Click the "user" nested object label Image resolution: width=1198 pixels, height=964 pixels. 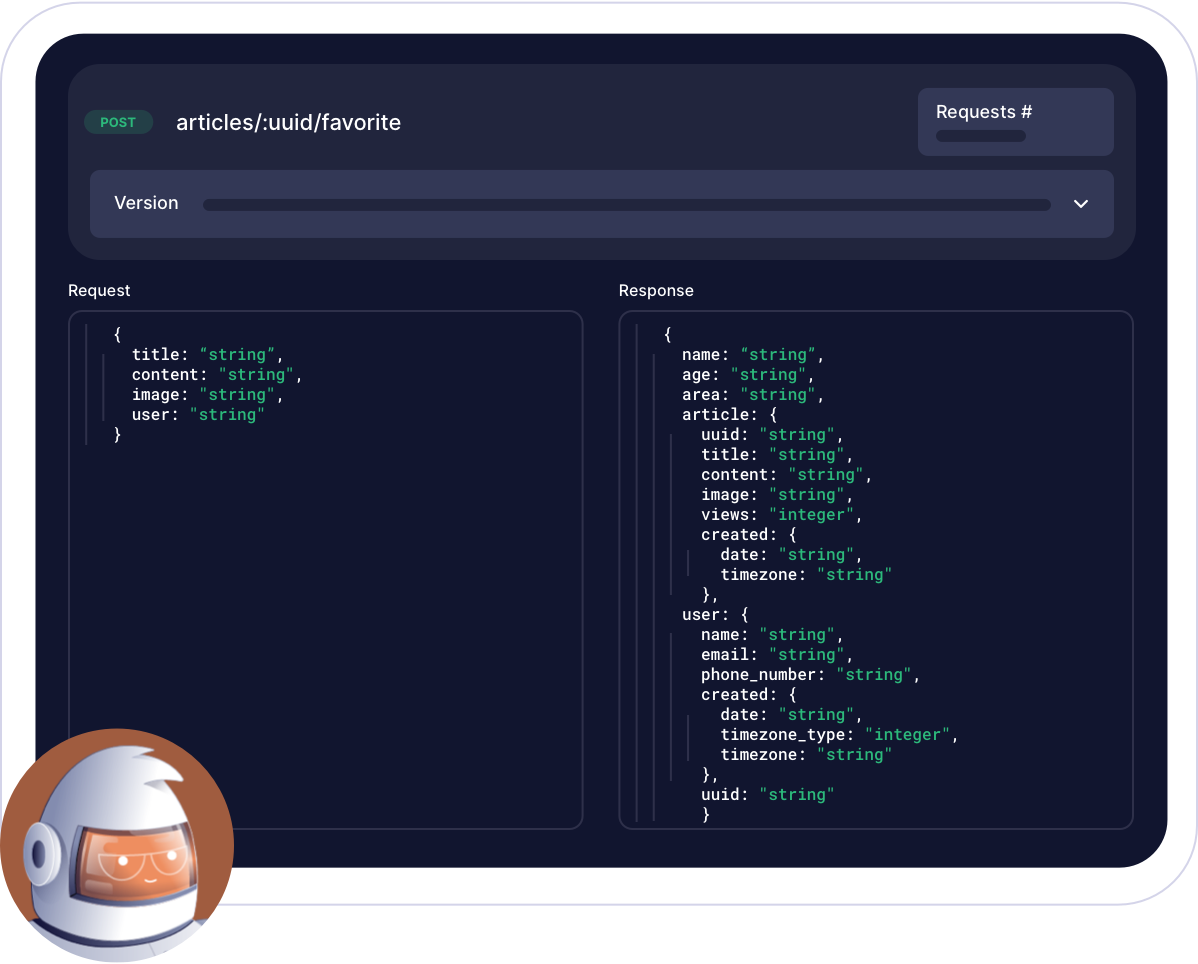(x=702, y=614)
